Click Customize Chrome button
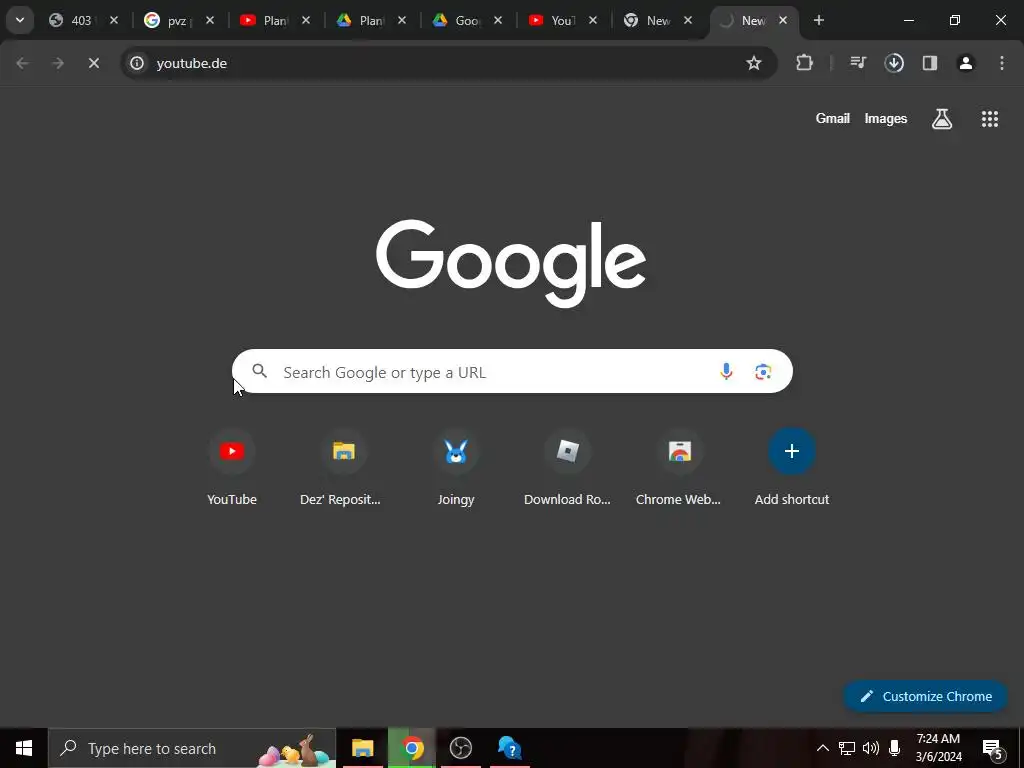Image resolution: width=1024 pixels, height=768 pixels. click(x=925, y=696)
